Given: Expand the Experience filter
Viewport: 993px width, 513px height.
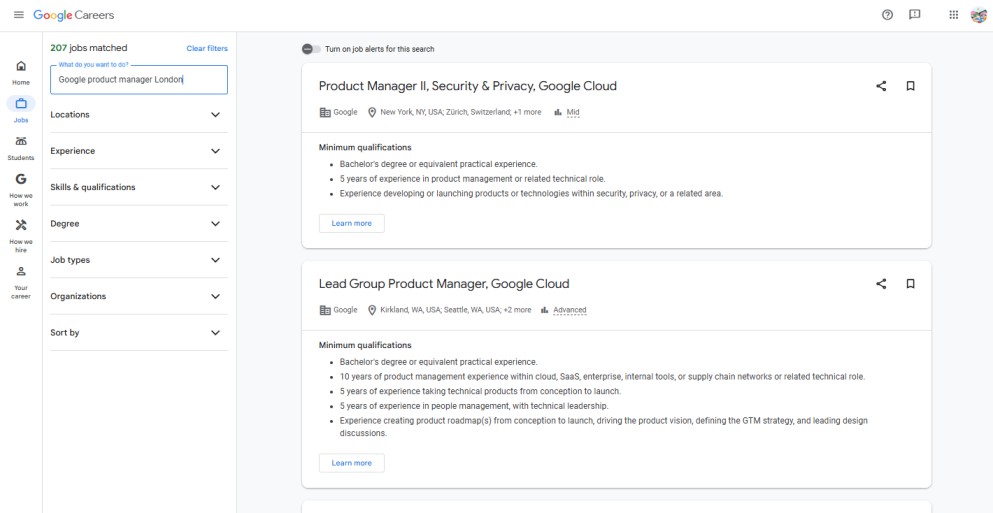Looking at the screenshot, I should (139, 151).
